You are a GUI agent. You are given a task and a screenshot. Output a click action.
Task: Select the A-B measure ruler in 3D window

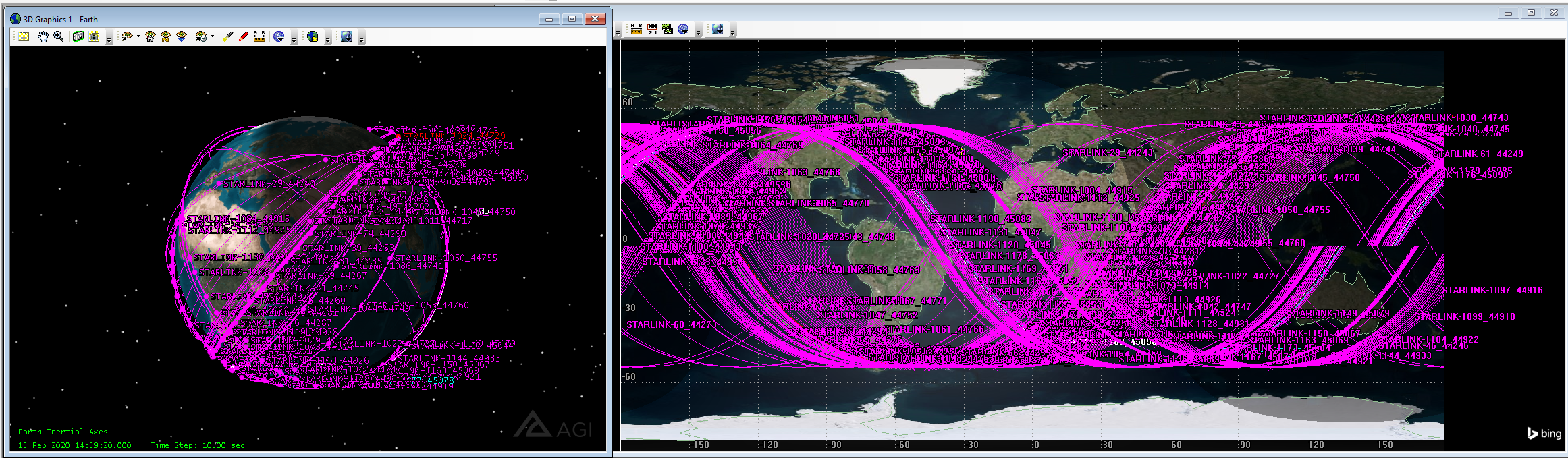(x=259, y=36)
